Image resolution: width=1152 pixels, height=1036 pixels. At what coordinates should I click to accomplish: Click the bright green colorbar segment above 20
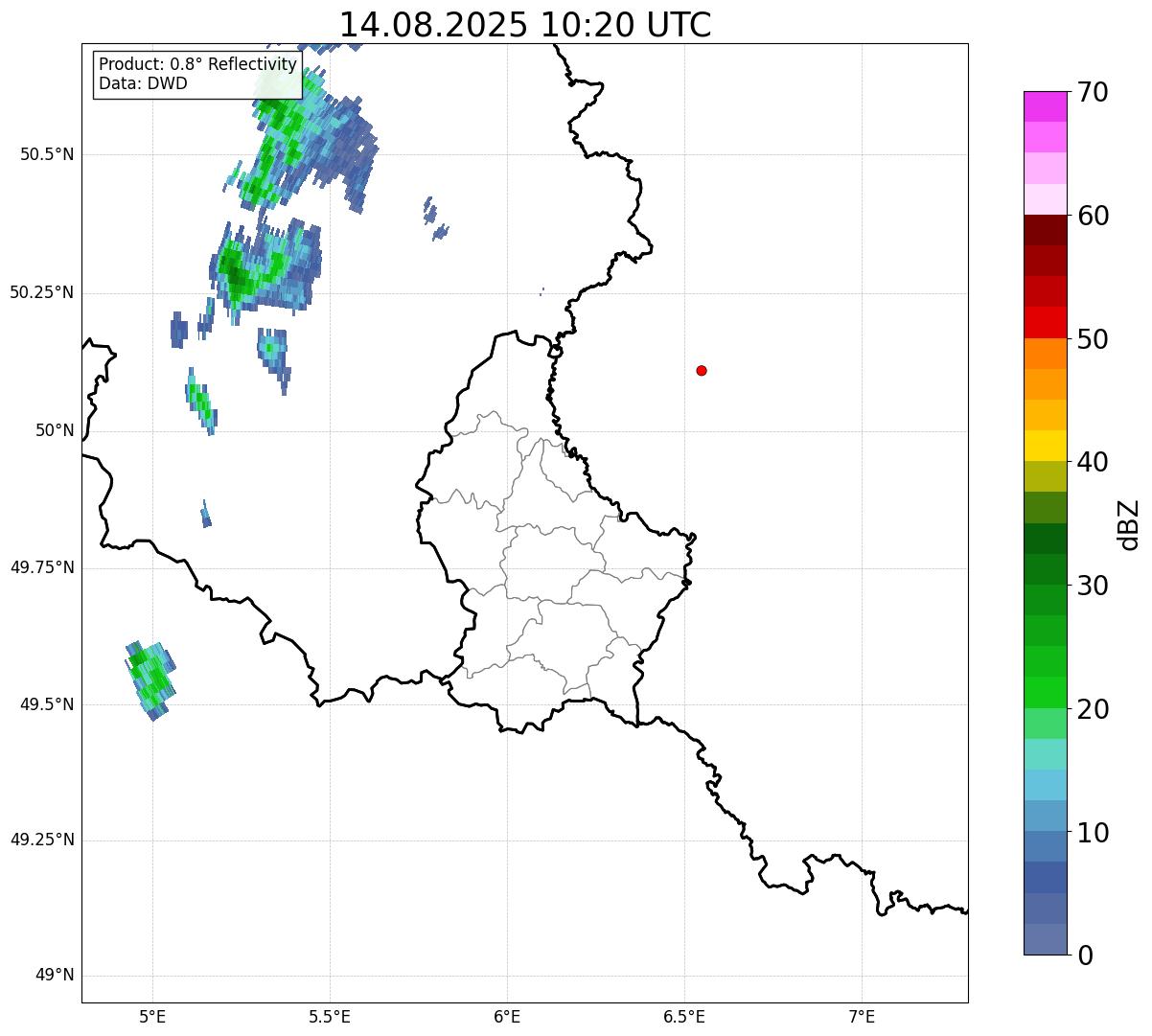coord(1046,692)
